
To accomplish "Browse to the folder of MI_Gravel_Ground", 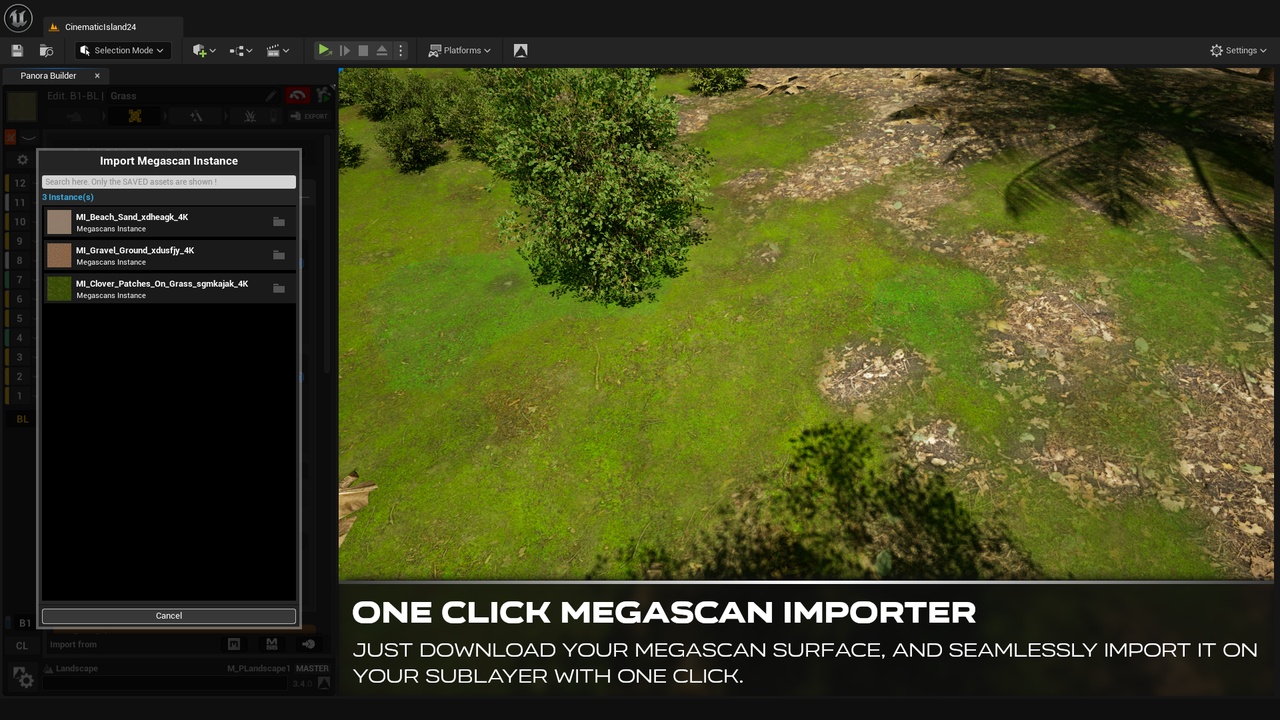I will [x=279, y=255].
